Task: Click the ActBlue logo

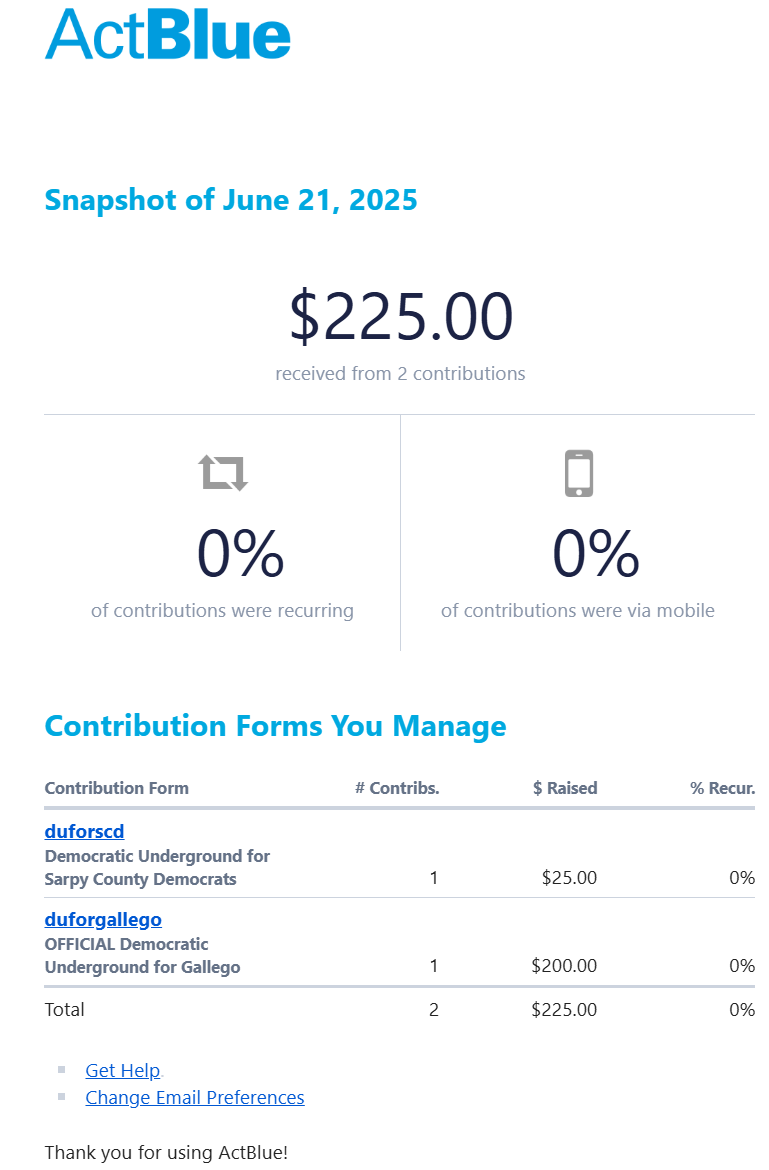Action: [x=168, y=34]
